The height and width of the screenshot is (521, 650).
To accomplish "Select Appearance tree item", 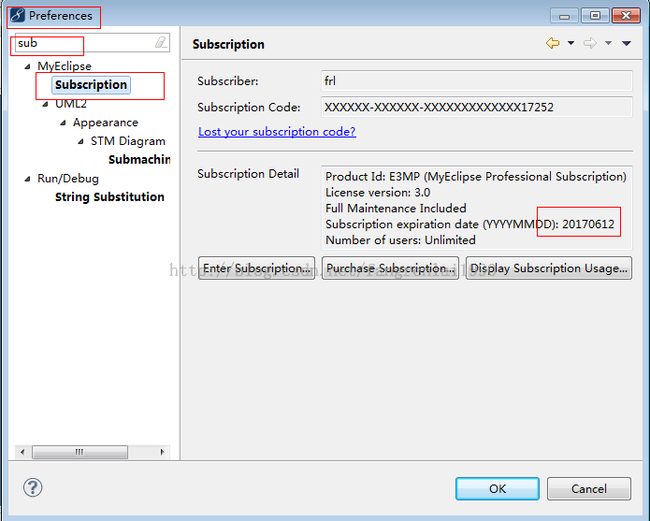I will click(105, 122).
